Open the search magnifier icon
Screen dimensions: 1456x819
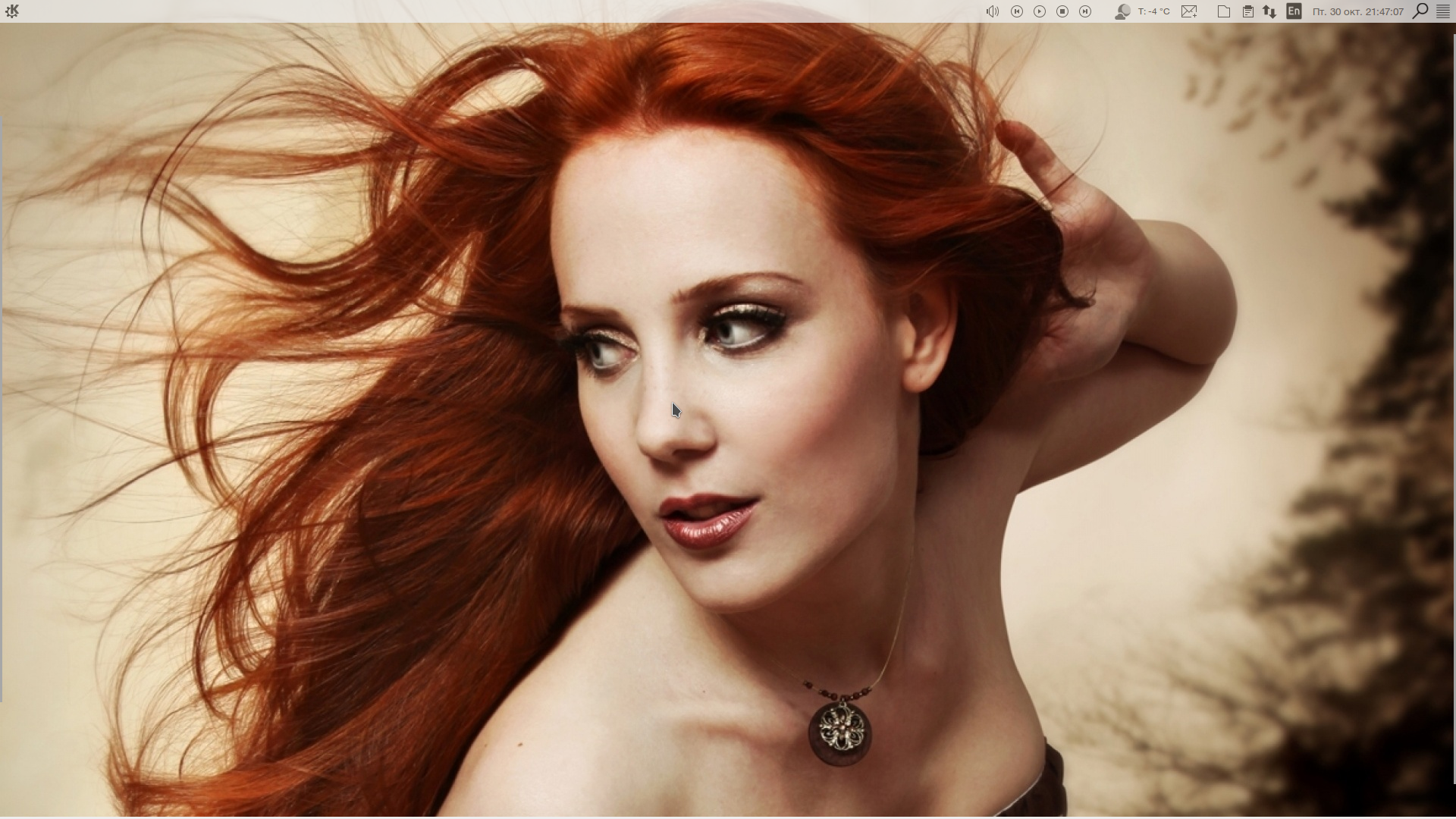point(1420,11)
